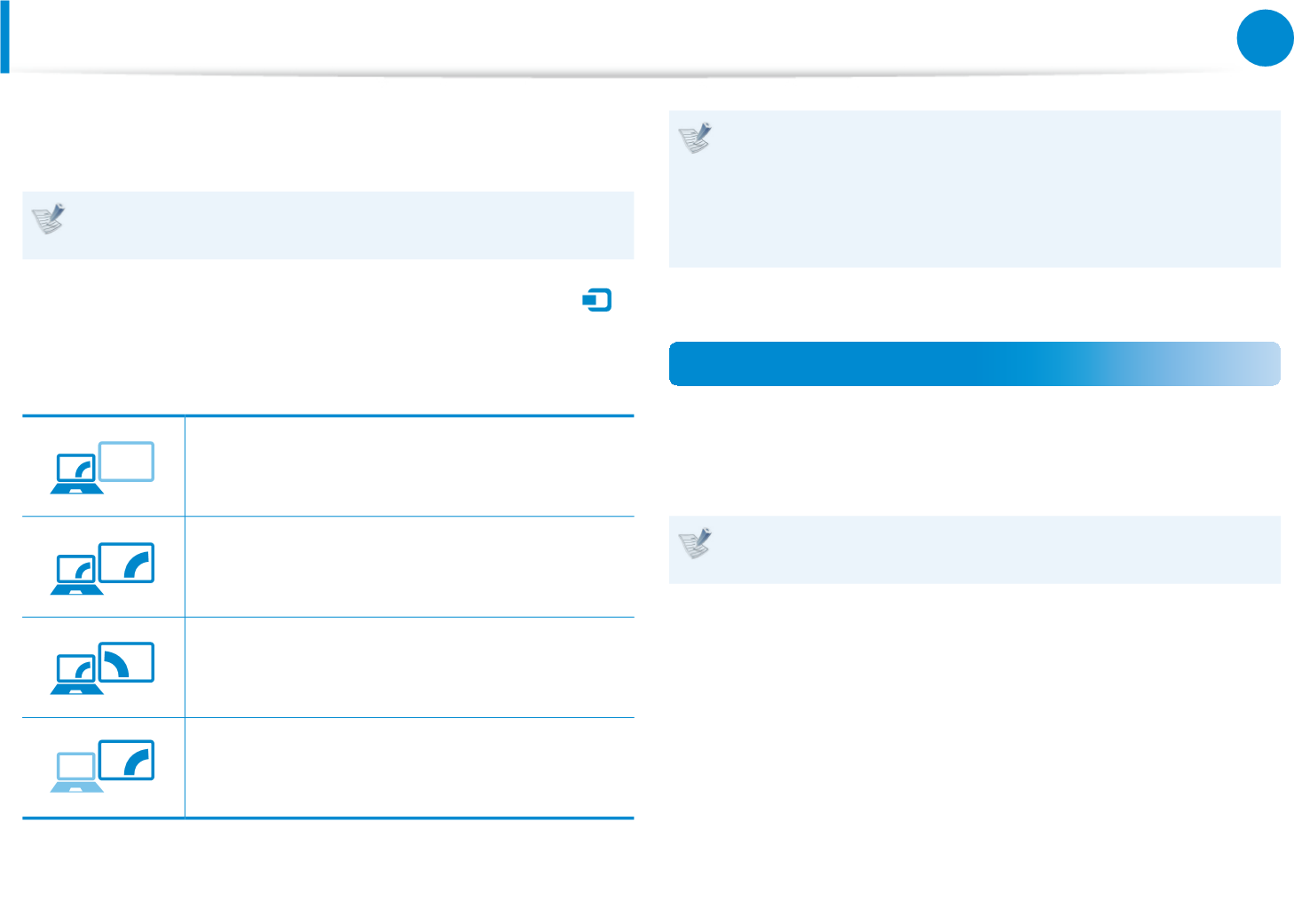Screen dimensions: 1302x924
Task: Select the duplicate displays mode icon
Action: pos(102,568)
